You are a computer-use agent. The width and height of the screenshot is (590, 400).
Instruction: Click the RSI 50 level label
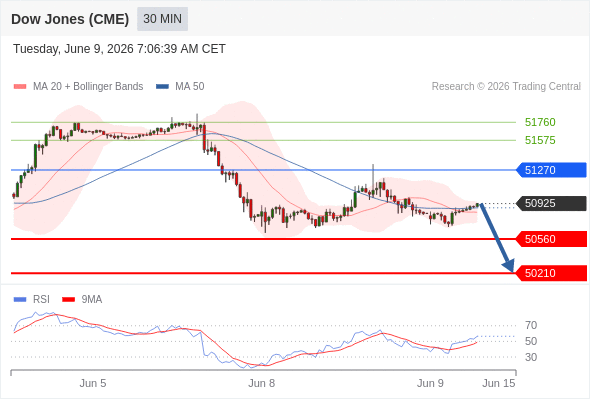(x=531, y=341)
